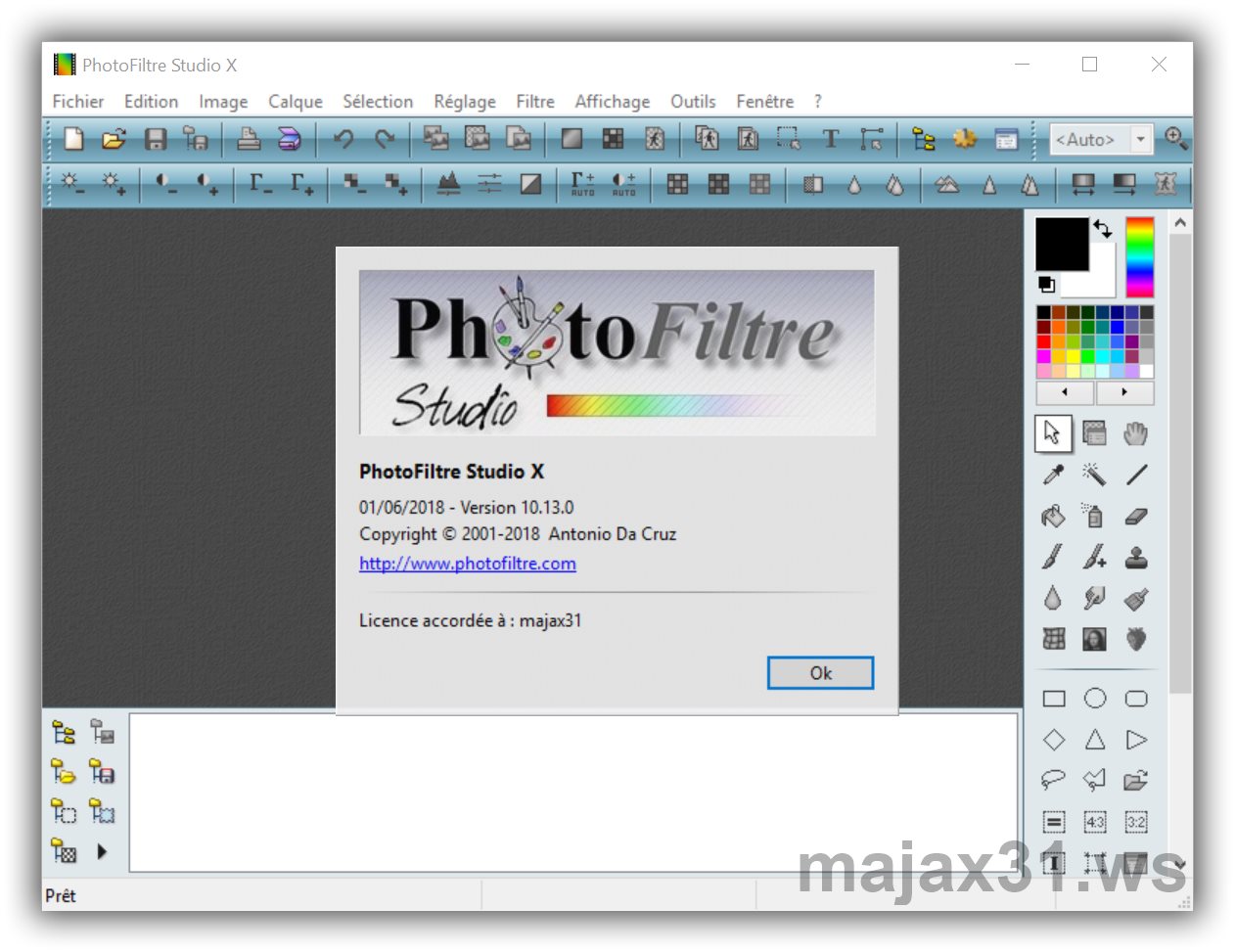Select the Spray can tool
Screen dimensions: 1235x952
click(1094, 516)
